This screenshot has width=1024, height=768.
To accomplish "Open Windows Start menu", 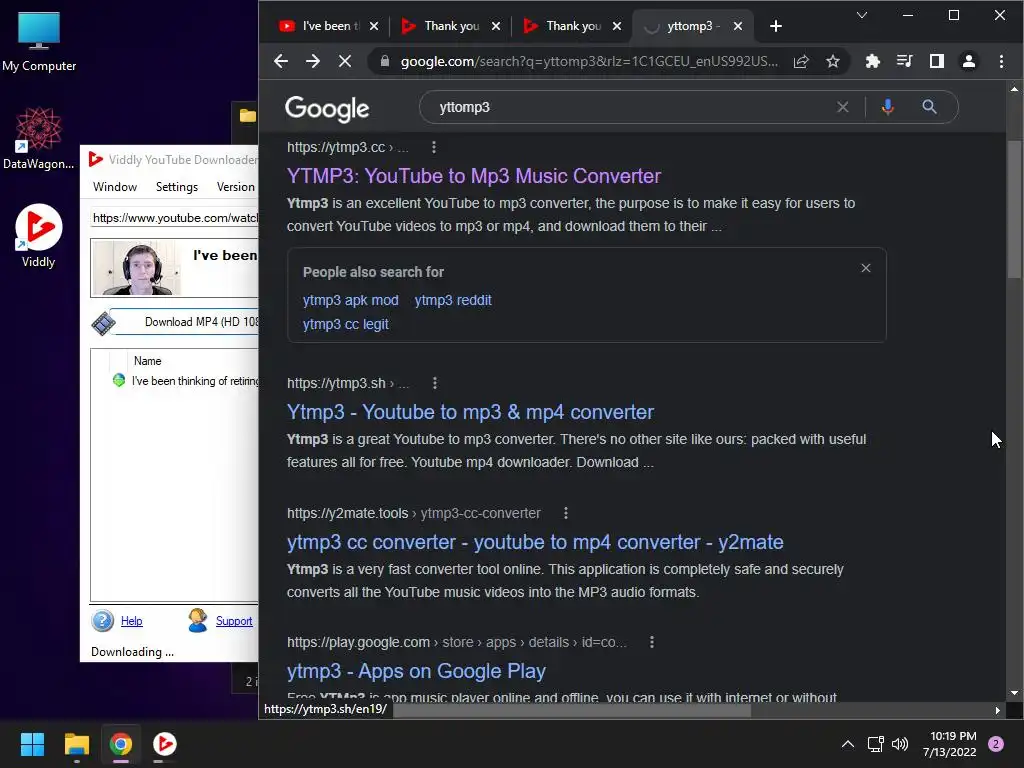I will 32,744.
